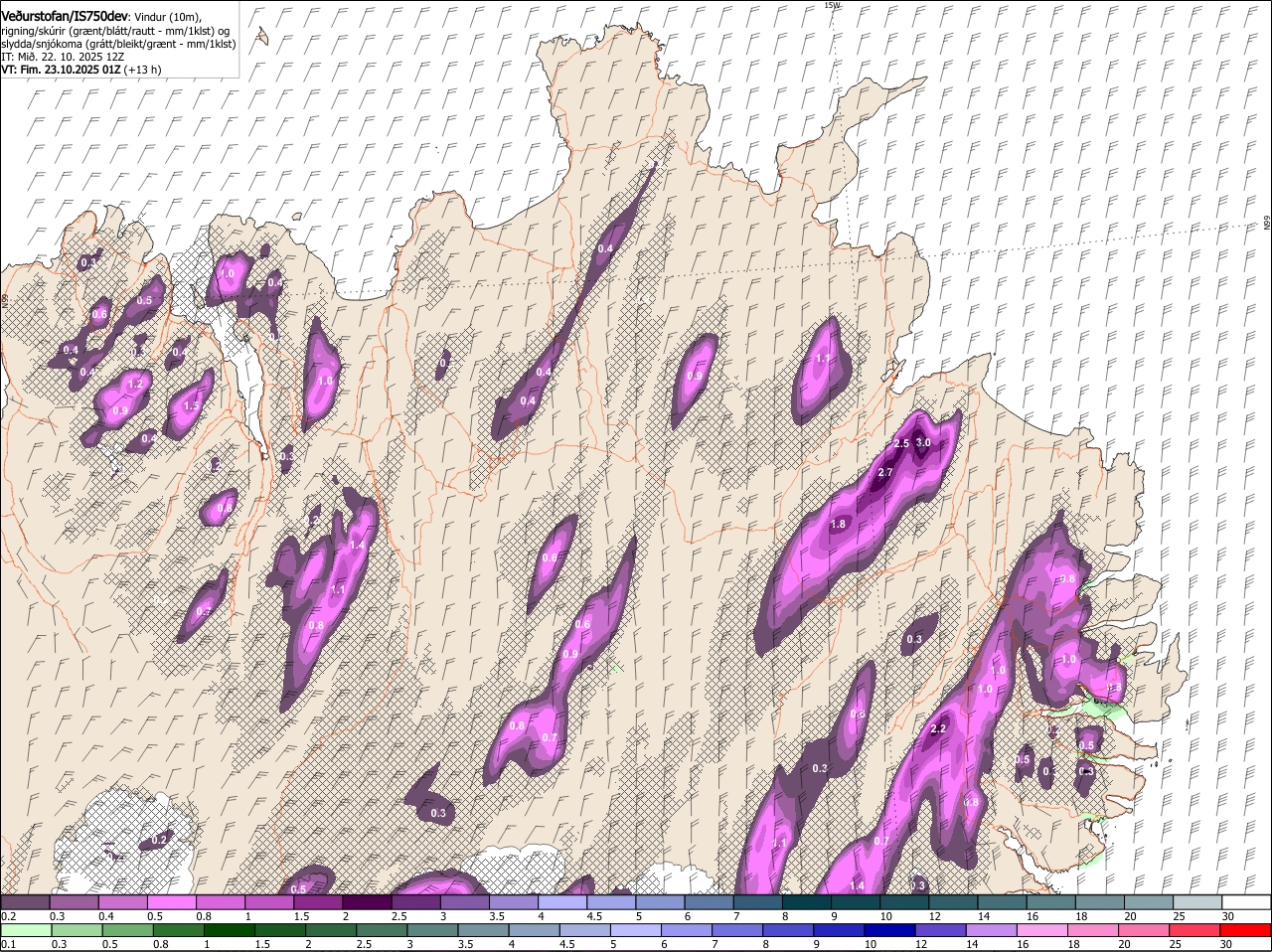The height and width of the screenshot is (952, 1272).
Task: Click the '25' label in the lower legend
Action: click(1179, 945)
